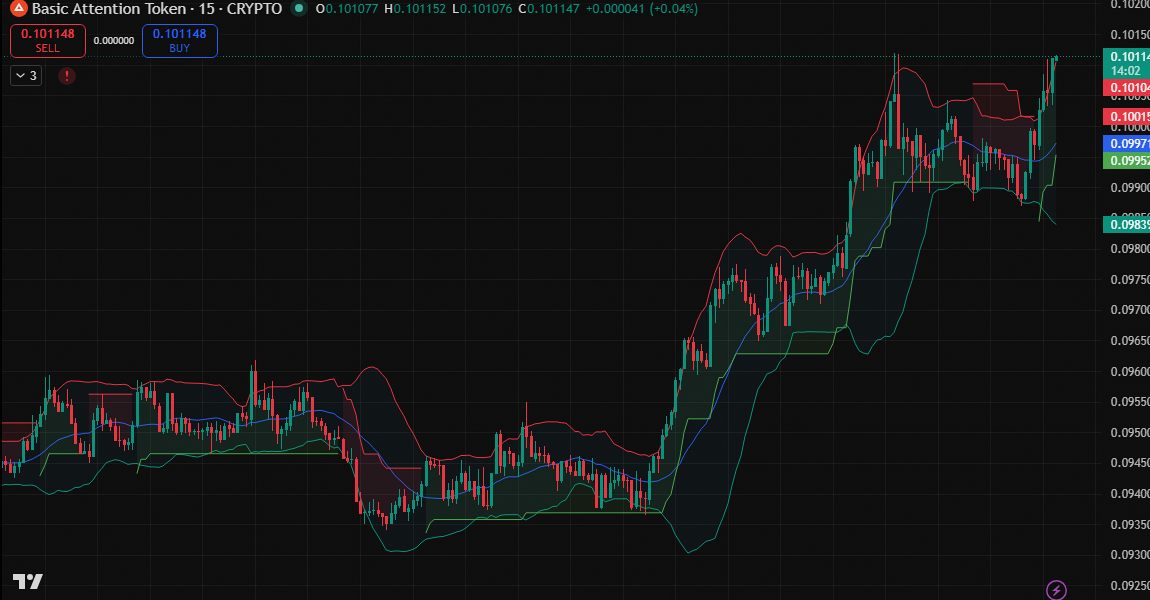Click the green current price label with 14:02 countdown
Viewport: 1150px width, 600px height.
pos(1127,64)
